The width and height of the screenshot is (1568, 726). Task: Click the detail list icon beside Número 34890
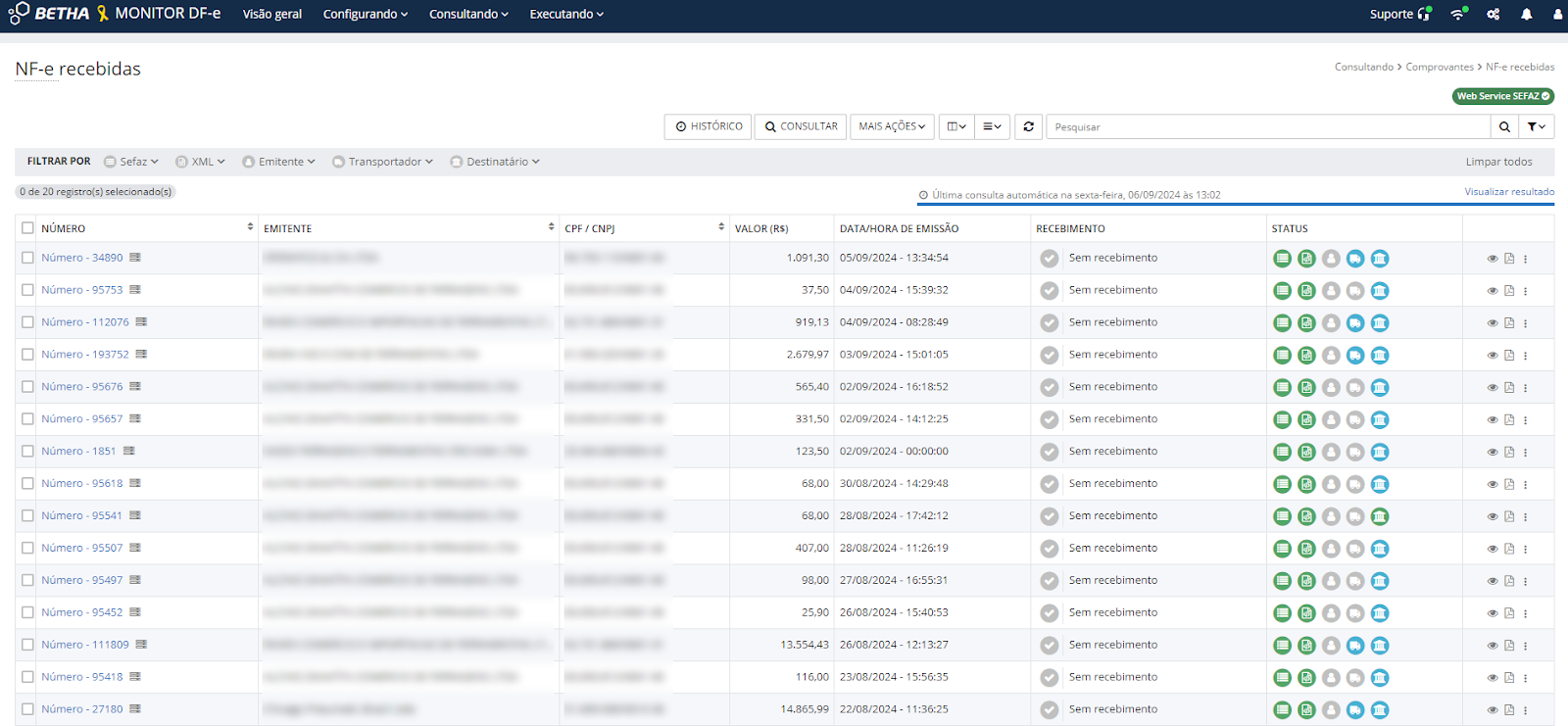tap(135, 258)
